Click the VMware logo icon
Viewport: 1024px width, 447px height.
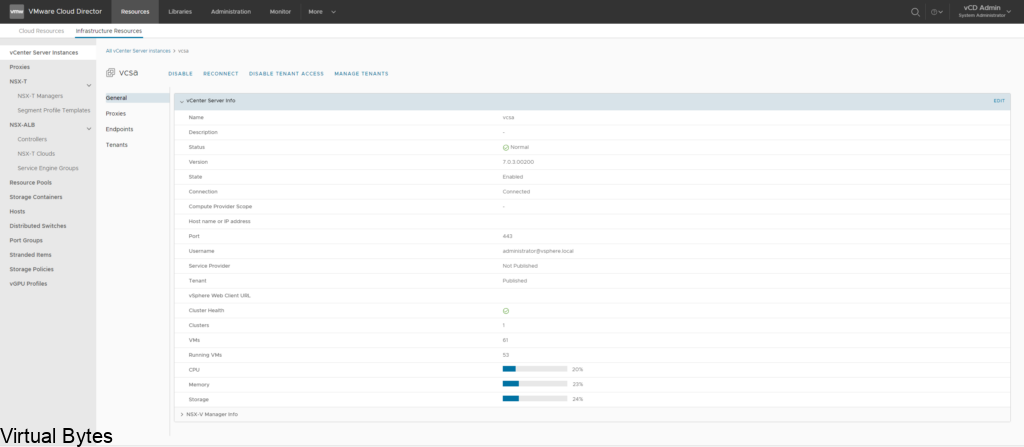(x=17, y=11)
